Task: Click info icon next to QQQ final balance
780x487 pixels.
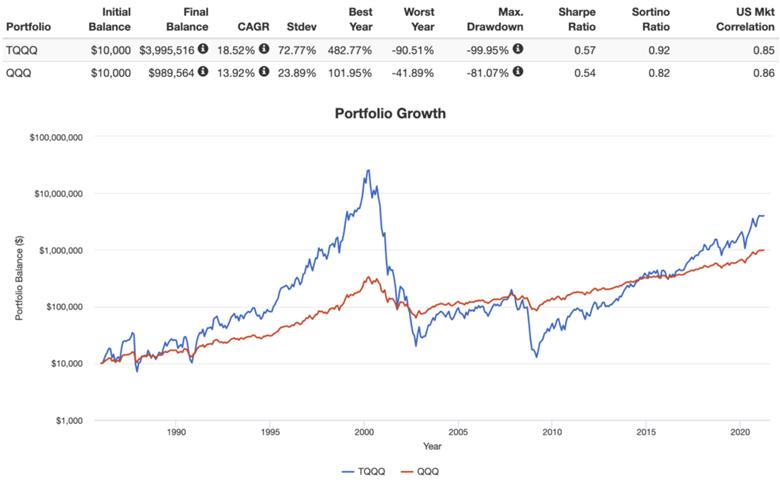Action: pyautogui.click(x=203, y=72)
